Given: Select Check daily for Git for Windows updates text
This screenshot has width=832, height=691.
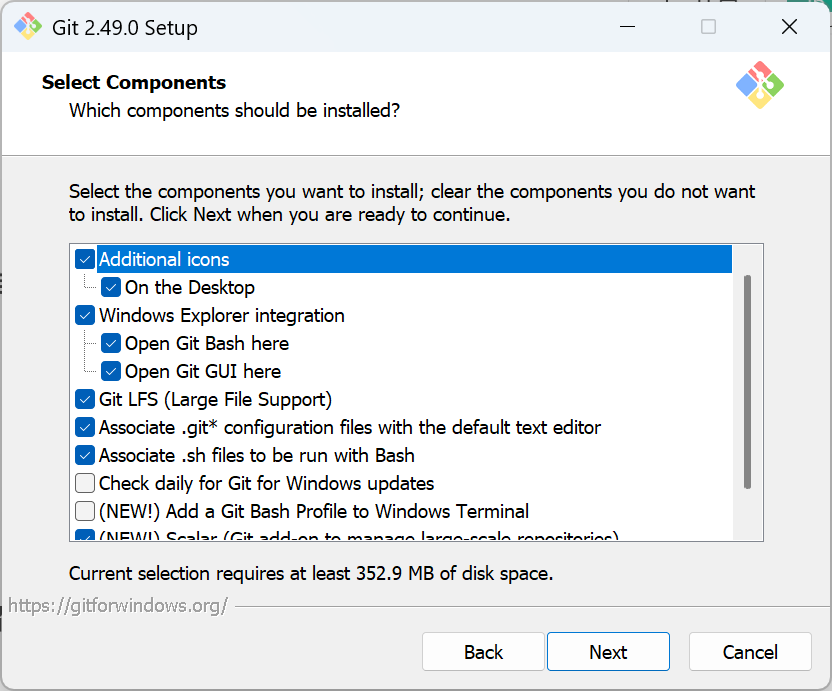Looking at the screenshot, I should click(x=266, y=483).
